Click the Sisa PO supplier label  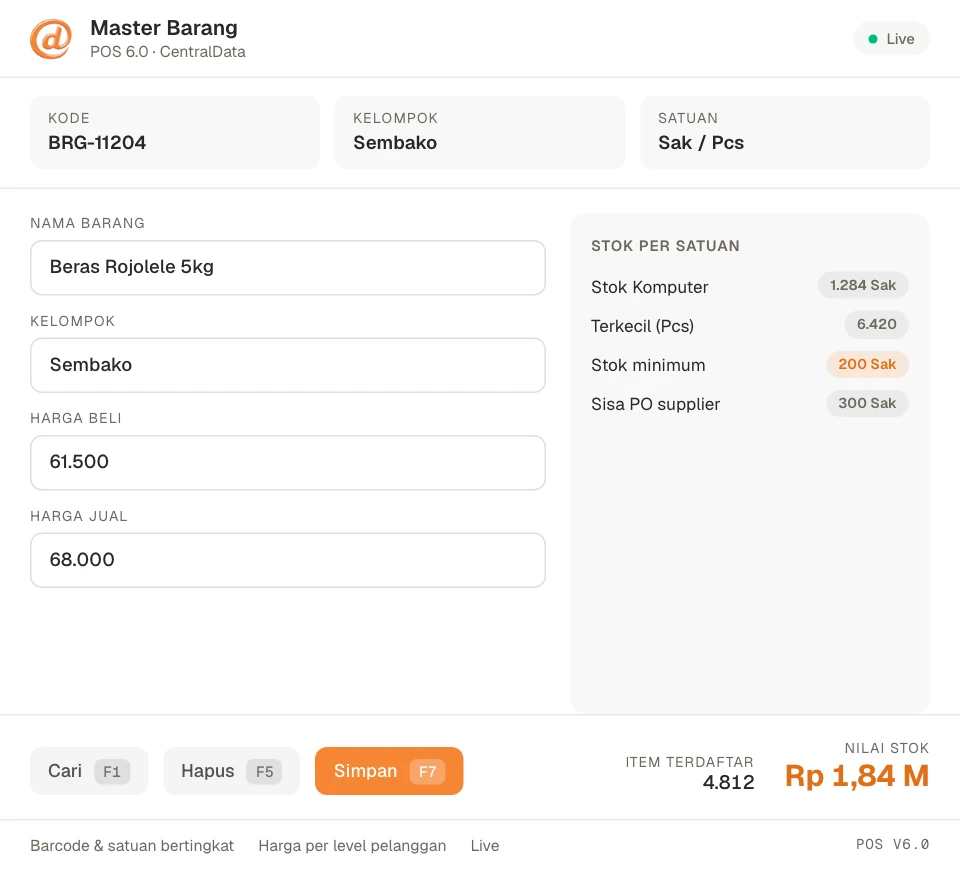click(656, 405)
